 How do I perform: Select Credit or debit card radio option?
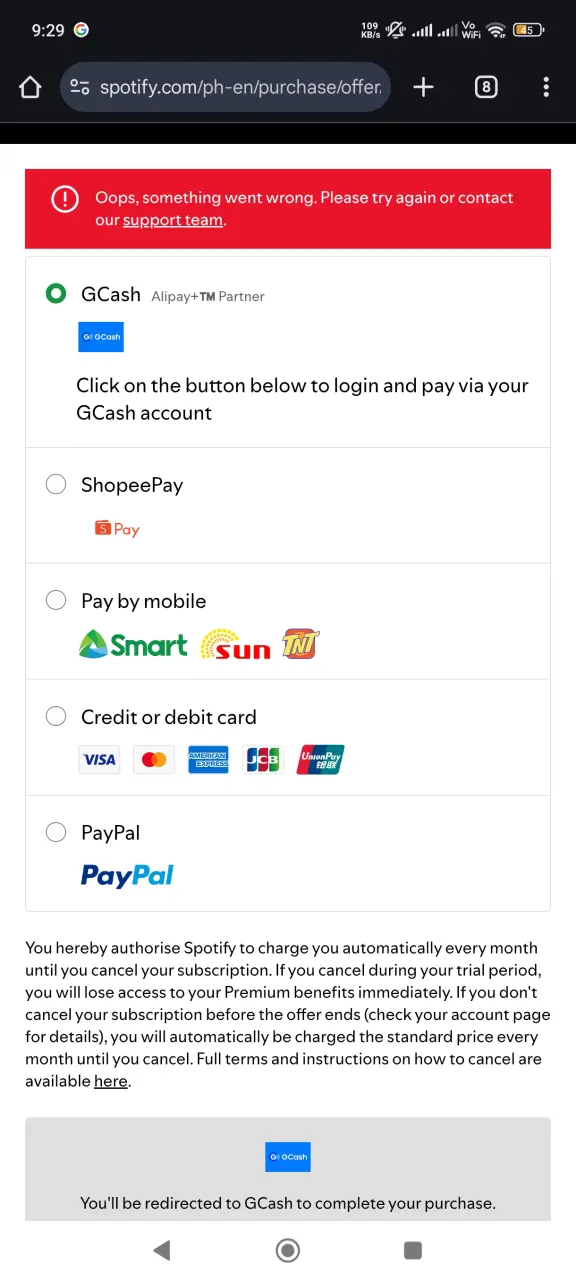(56, 716)
